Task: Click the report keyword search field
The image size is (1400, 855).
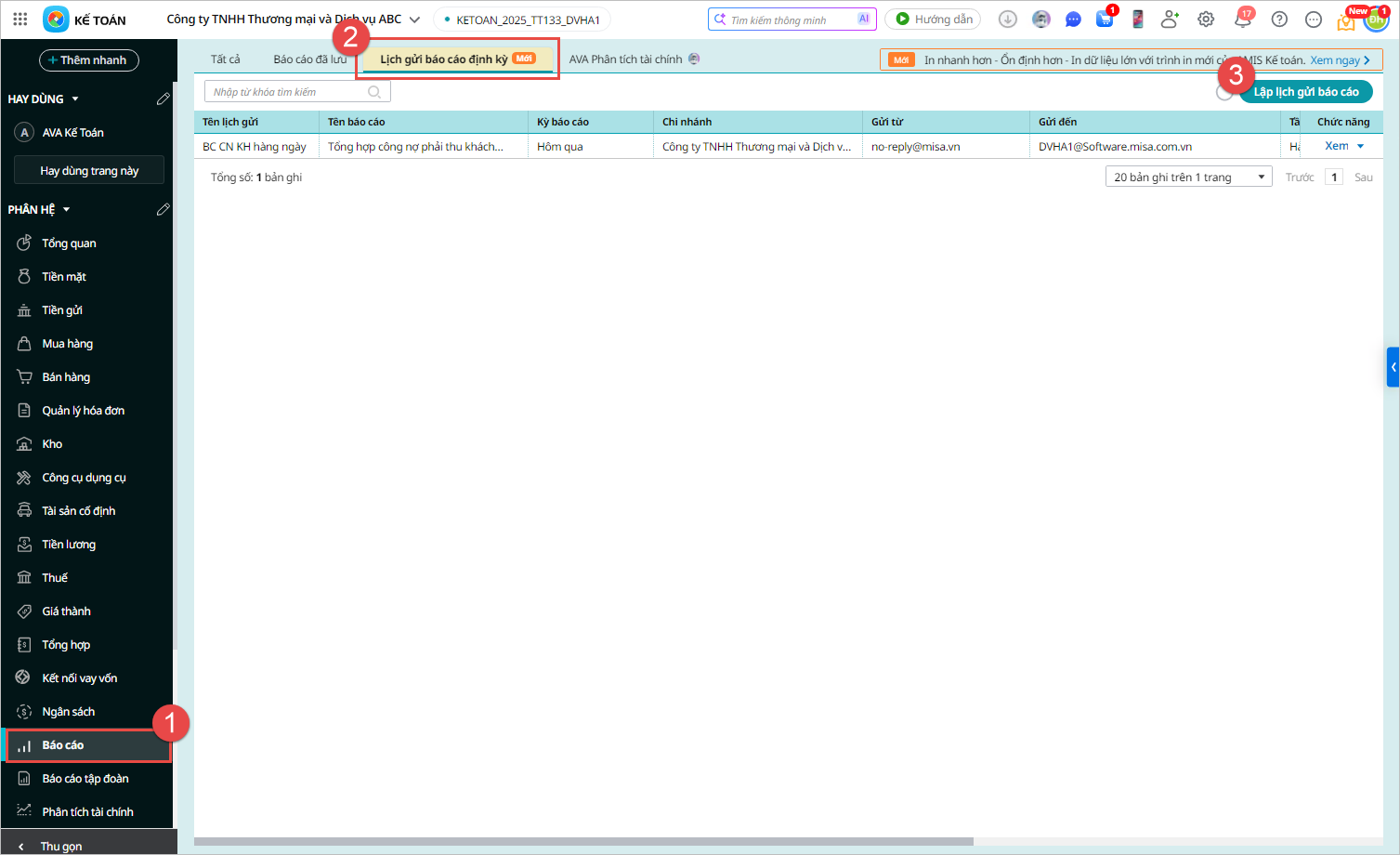Action: [288, 92]
